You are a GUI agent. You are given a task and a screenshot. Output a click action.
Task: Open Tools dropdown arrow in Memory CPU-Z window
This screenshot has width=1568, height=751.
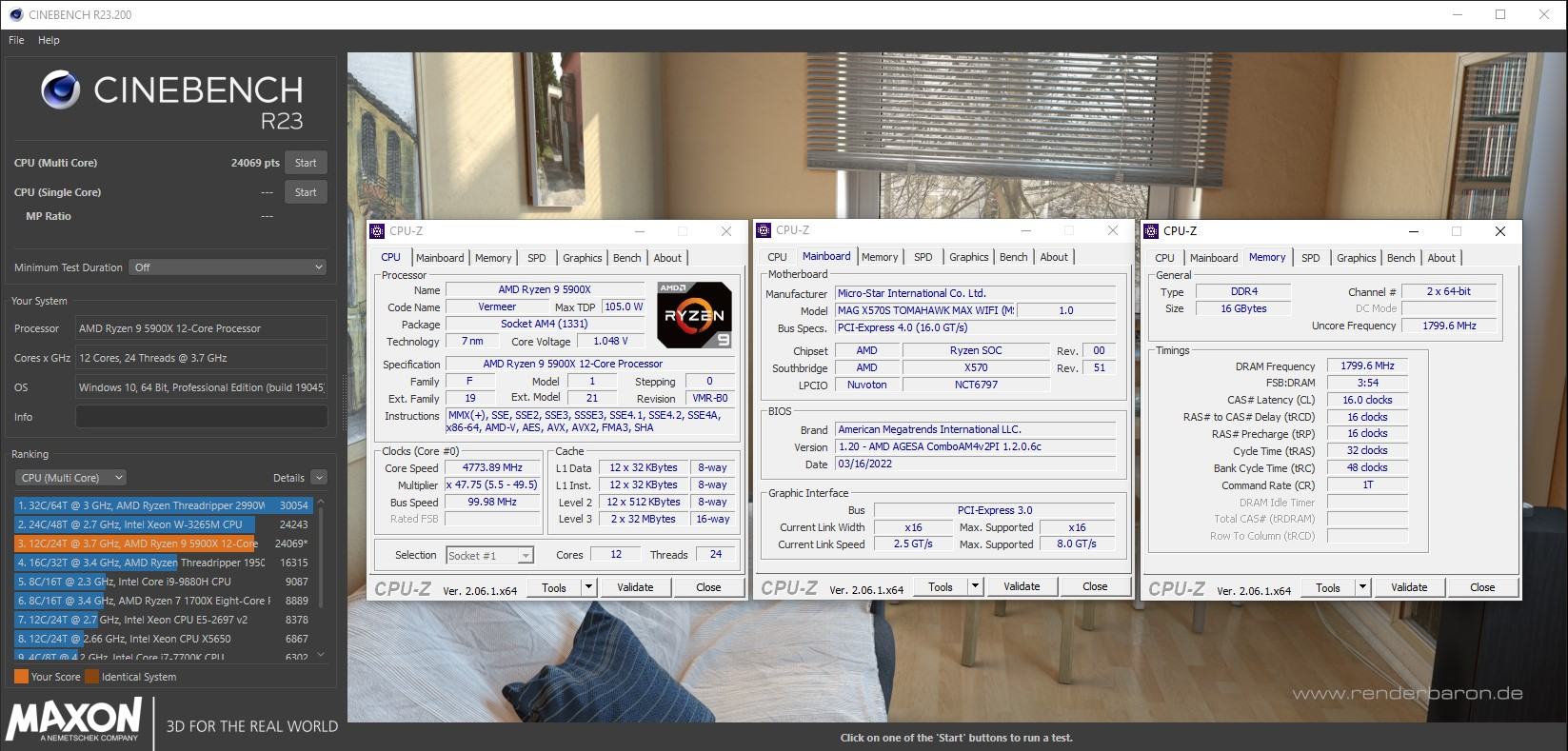point(1362,587)
